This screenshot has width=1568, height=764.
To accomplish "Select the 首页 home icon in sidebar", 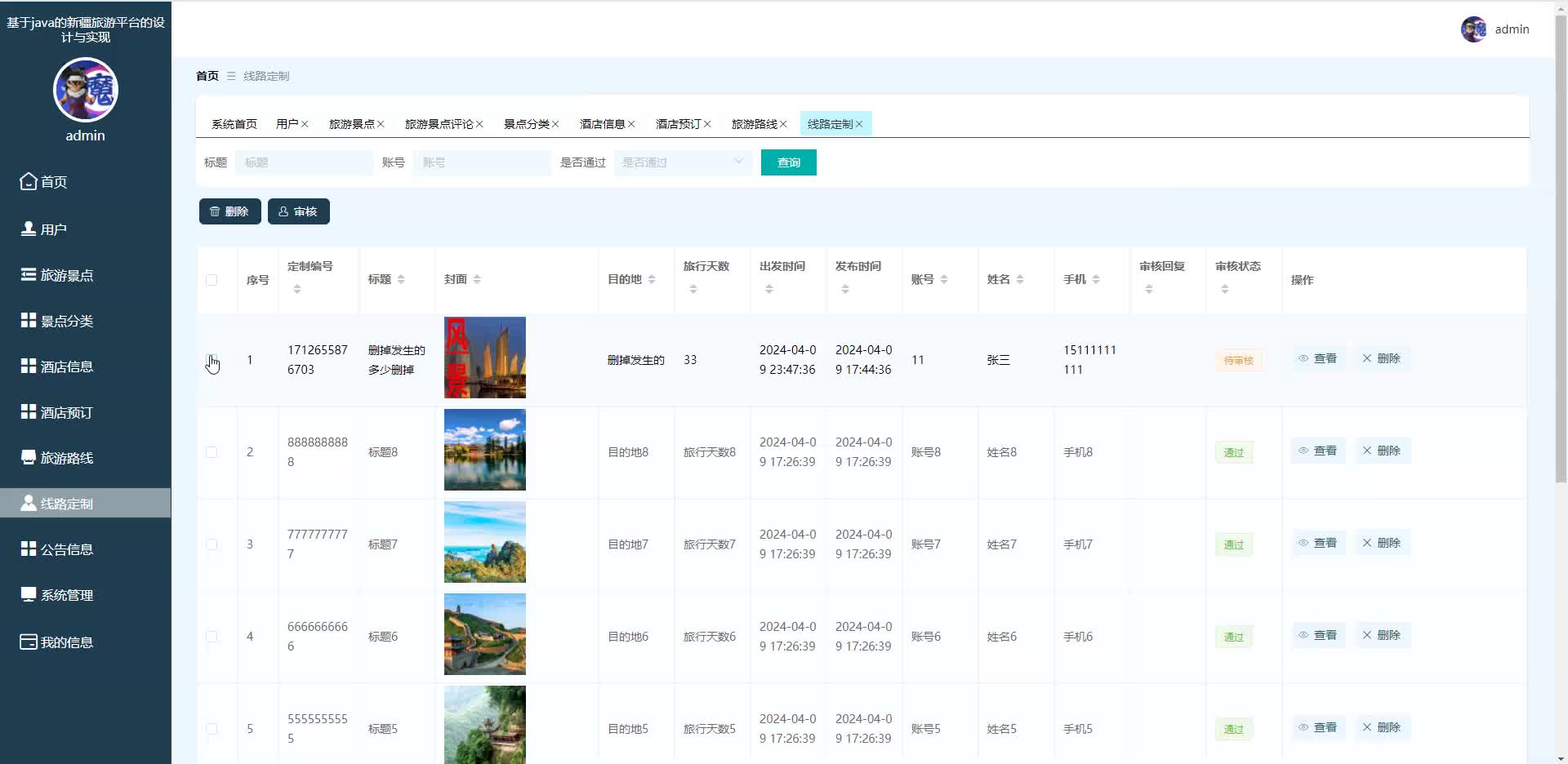I will [x=28, y=181].
